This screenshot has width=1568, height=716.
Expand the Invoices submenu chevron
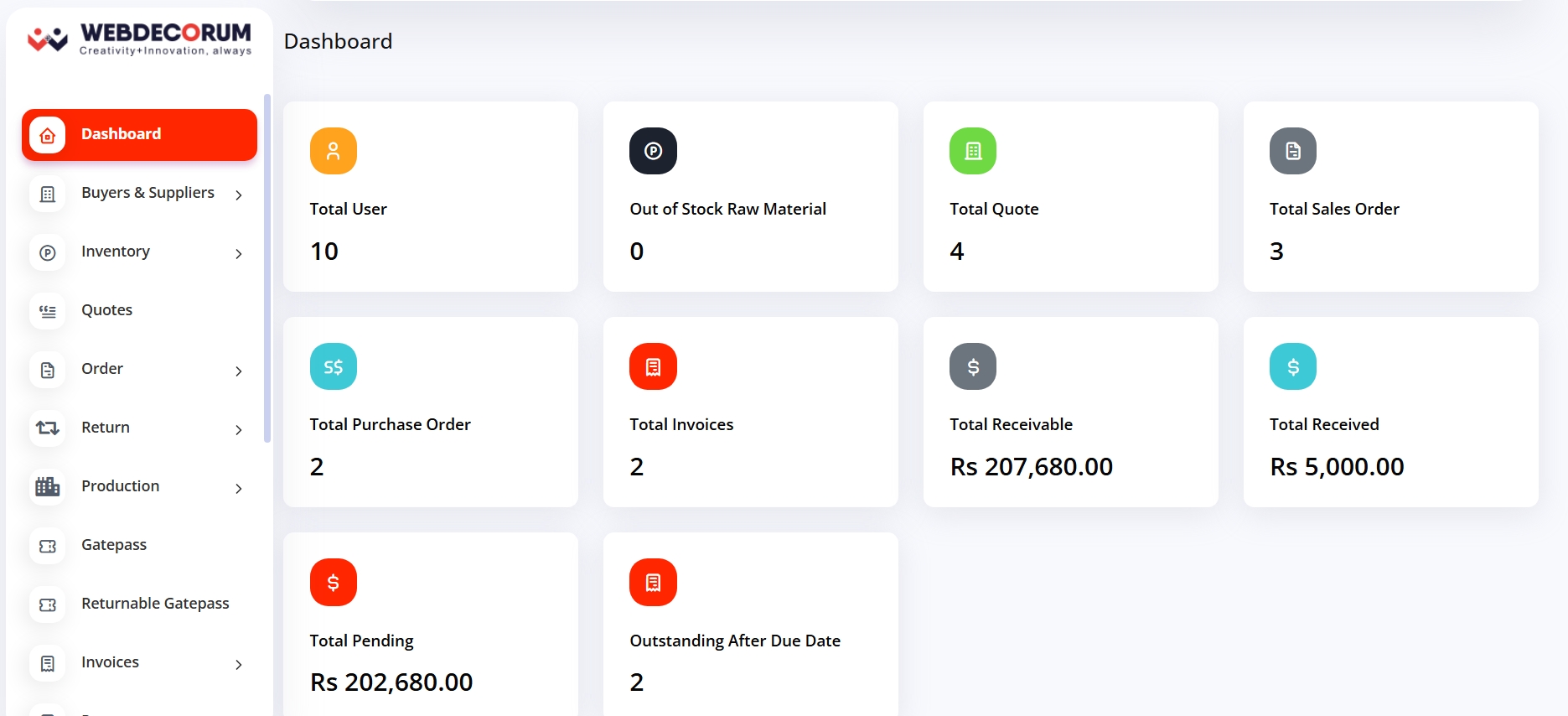tap(239, 664)
